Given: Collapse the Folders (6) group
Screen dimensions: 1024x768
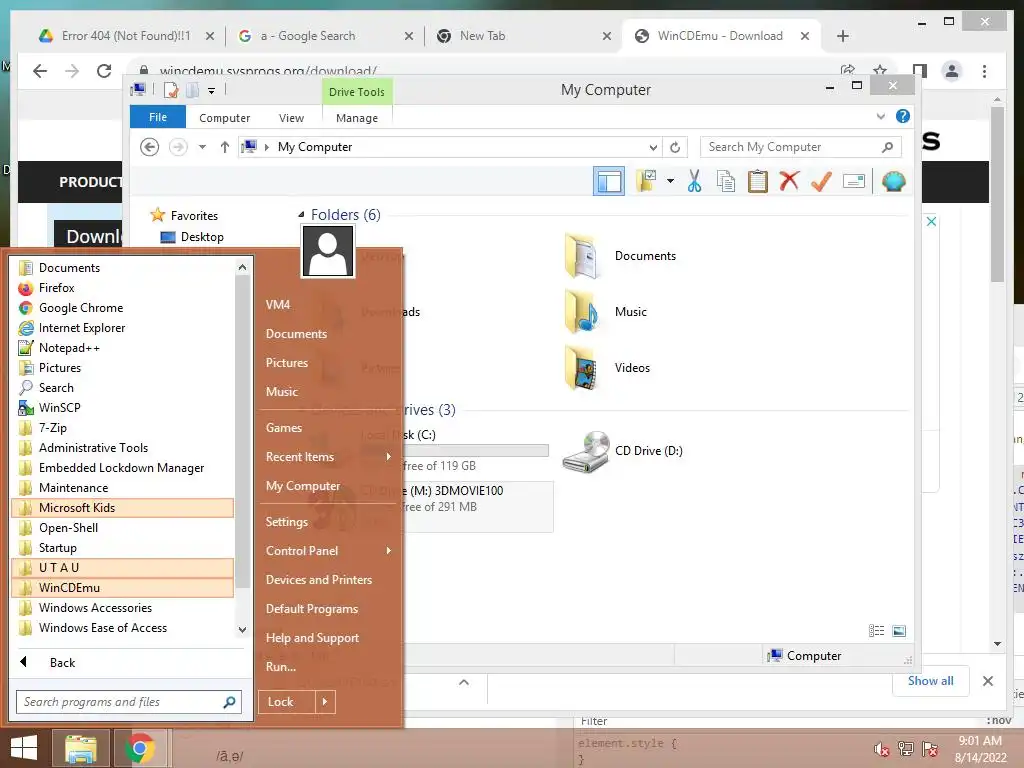Looking at the screenshot, I should (x=301, y=215).
